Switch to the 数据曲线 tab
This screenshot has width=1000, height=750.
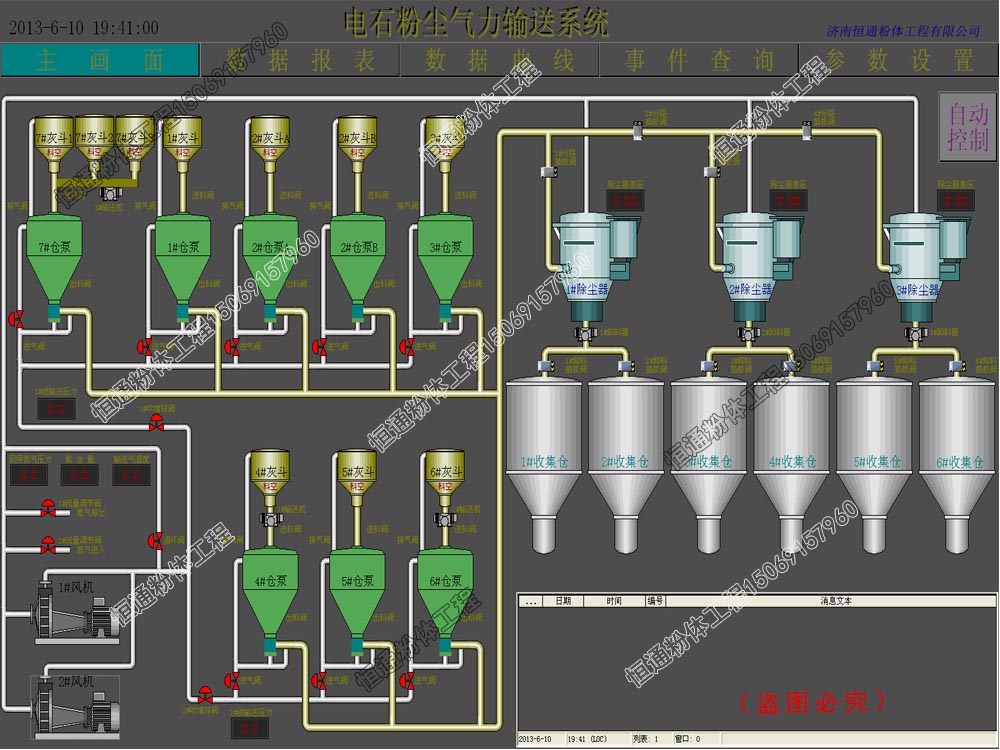point(499,60)
